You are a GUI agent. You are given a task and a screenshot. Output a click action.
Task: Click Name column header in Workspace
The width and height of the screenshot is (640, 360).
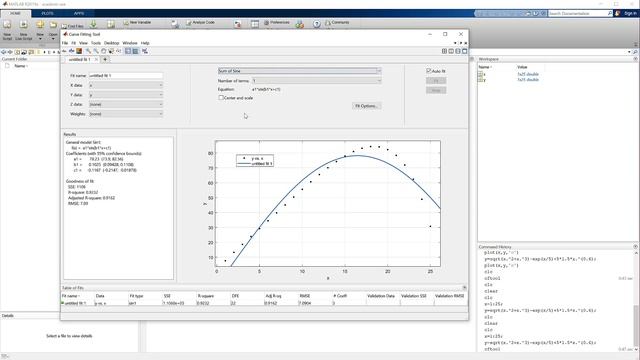[485, 67]
